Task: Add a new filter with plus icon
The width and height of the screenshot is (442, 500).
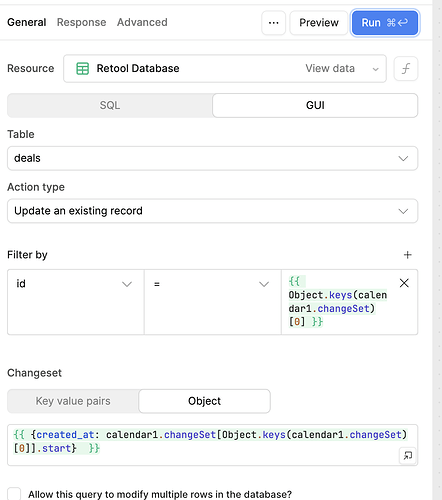Action: click(x=407, y=255)
